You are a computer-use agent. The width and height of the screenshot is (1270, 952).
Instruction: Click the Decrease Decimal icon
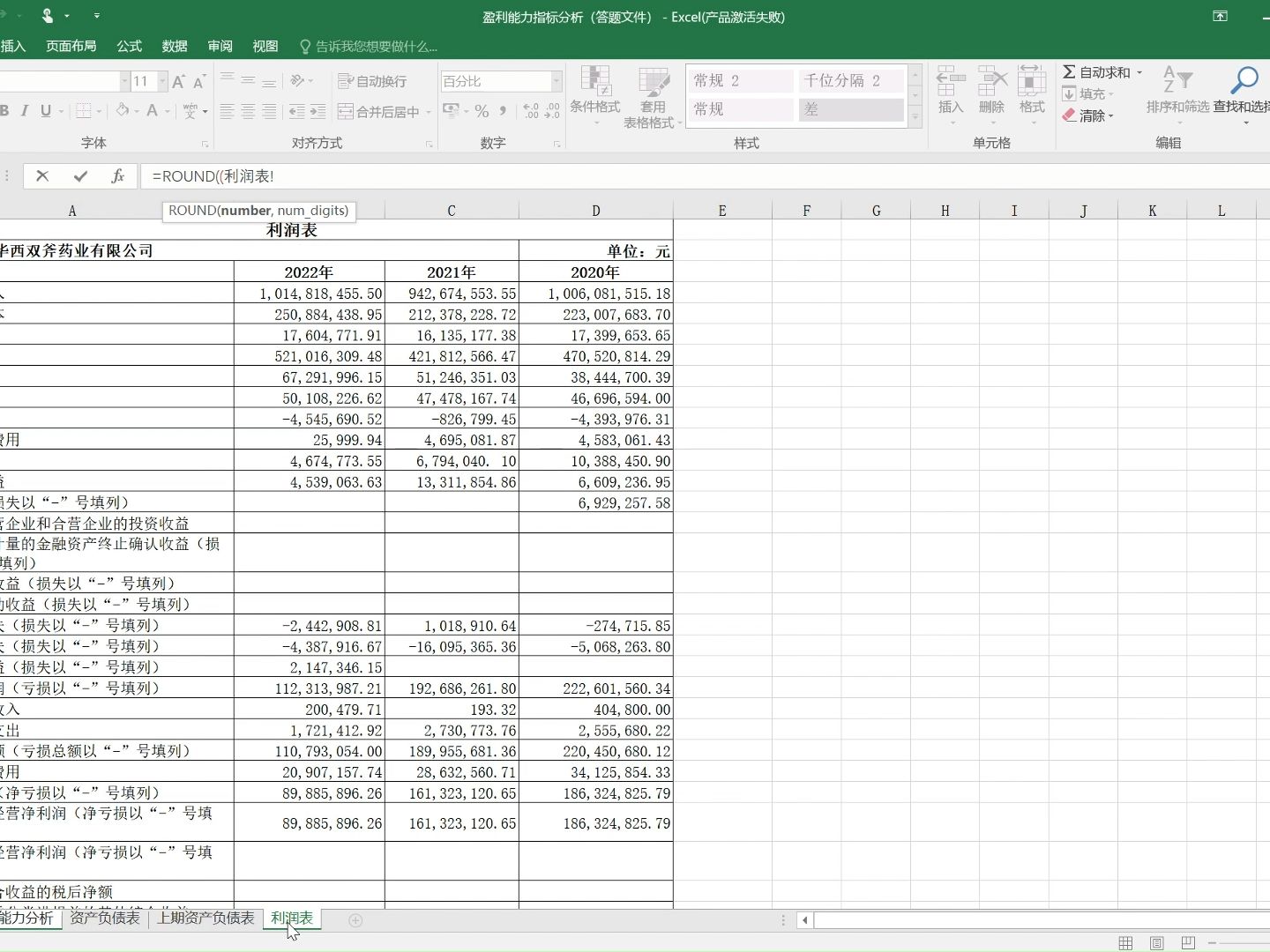tap(552, 111)
